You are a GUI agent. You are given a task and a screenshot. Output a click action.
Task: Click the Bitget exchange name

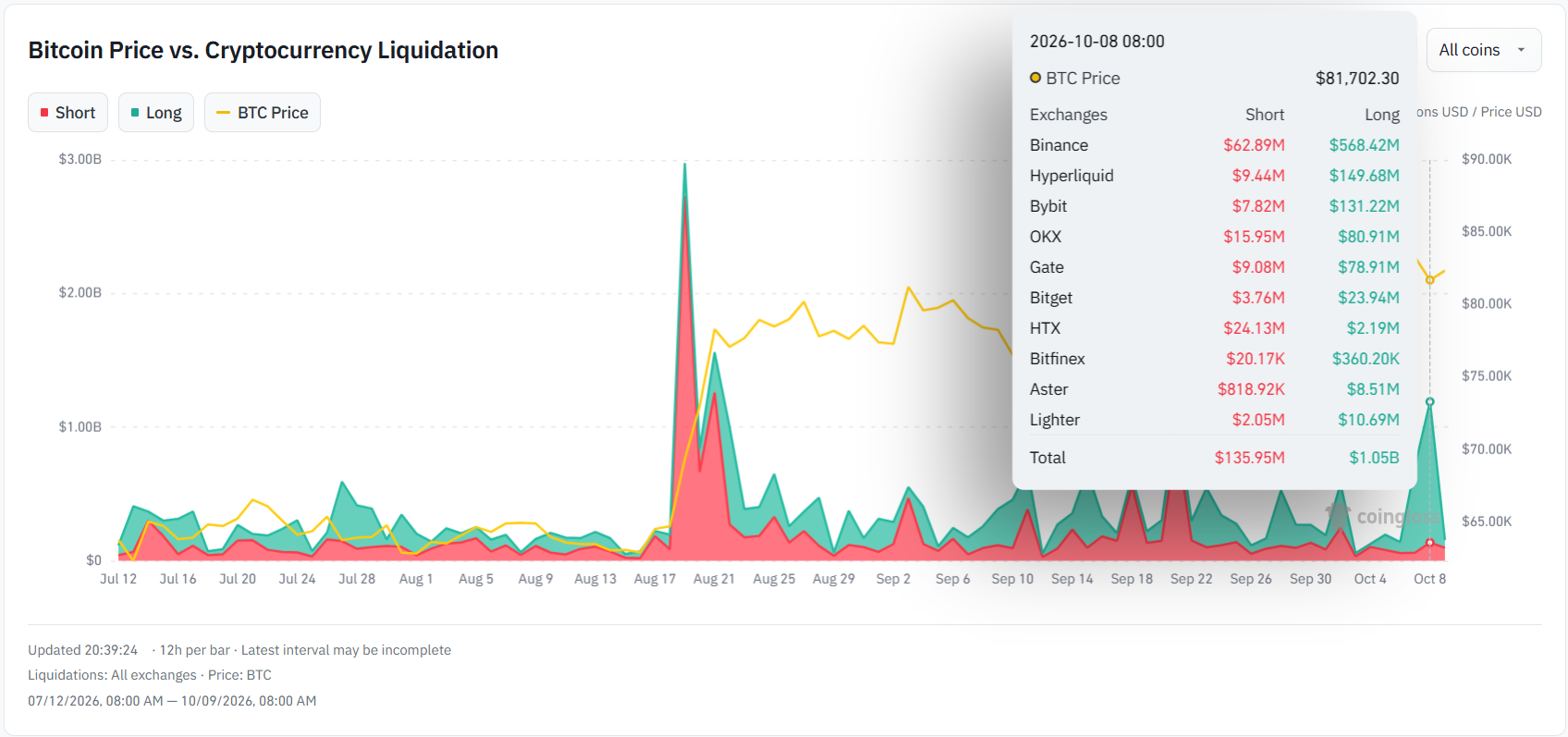(x=1051, y=298)
